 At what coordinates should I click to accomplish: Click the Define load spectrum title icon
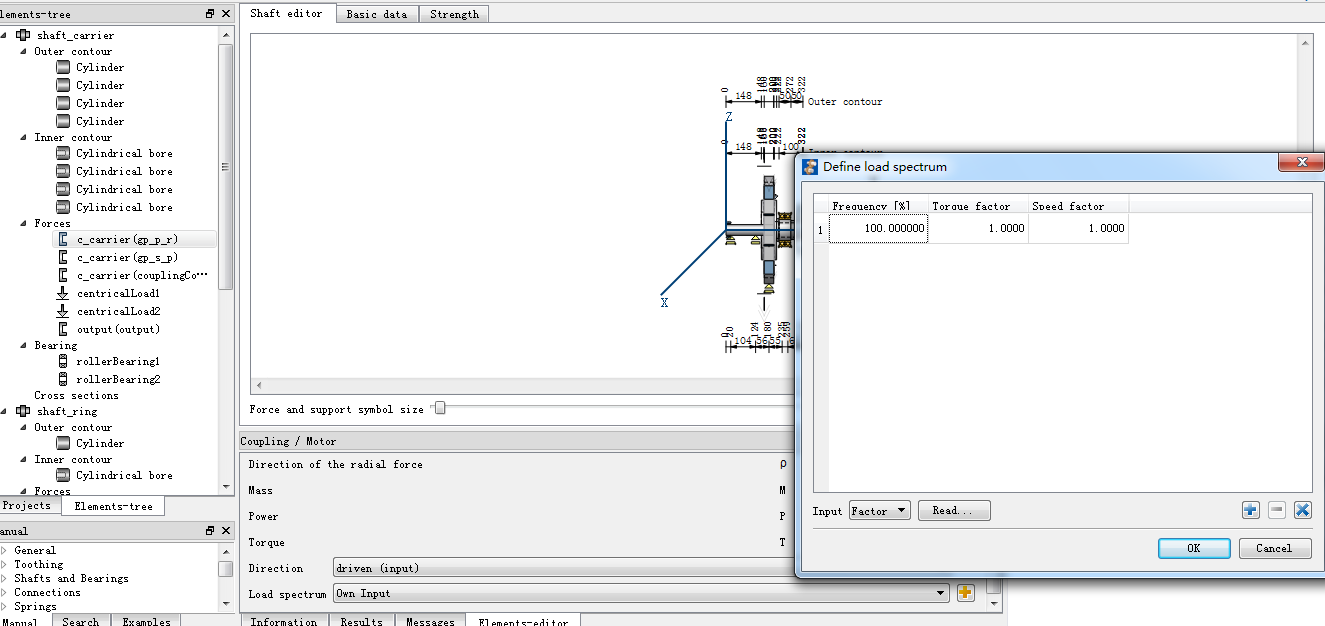tap(810, 166)
